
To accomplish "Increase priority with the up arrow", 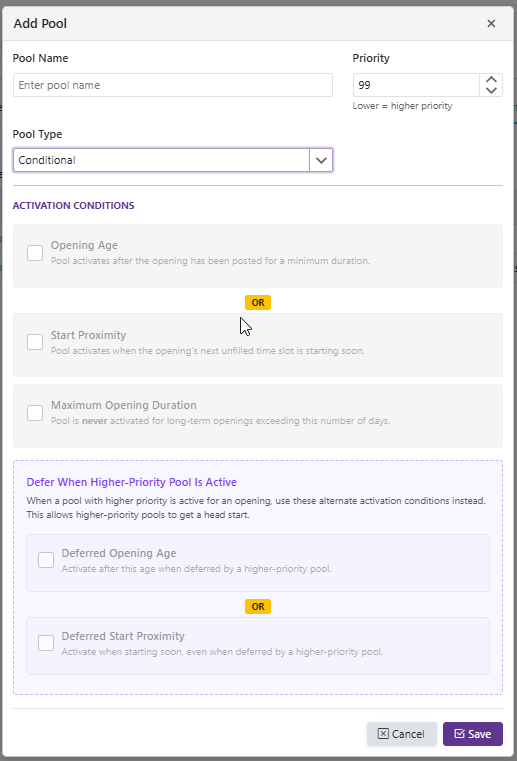I will click(491, 80).
